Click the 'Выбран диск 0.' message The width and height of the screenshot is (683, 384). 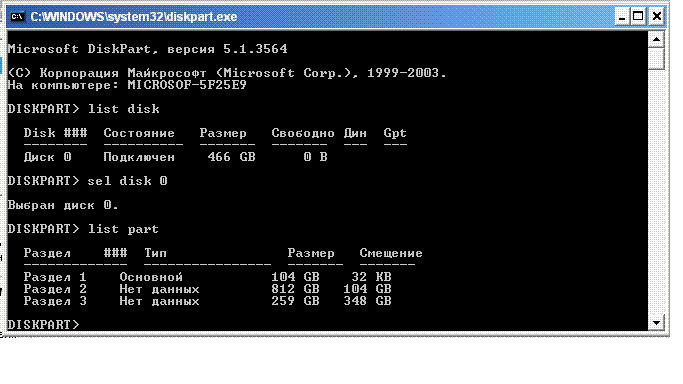click(x=63, y=205)
